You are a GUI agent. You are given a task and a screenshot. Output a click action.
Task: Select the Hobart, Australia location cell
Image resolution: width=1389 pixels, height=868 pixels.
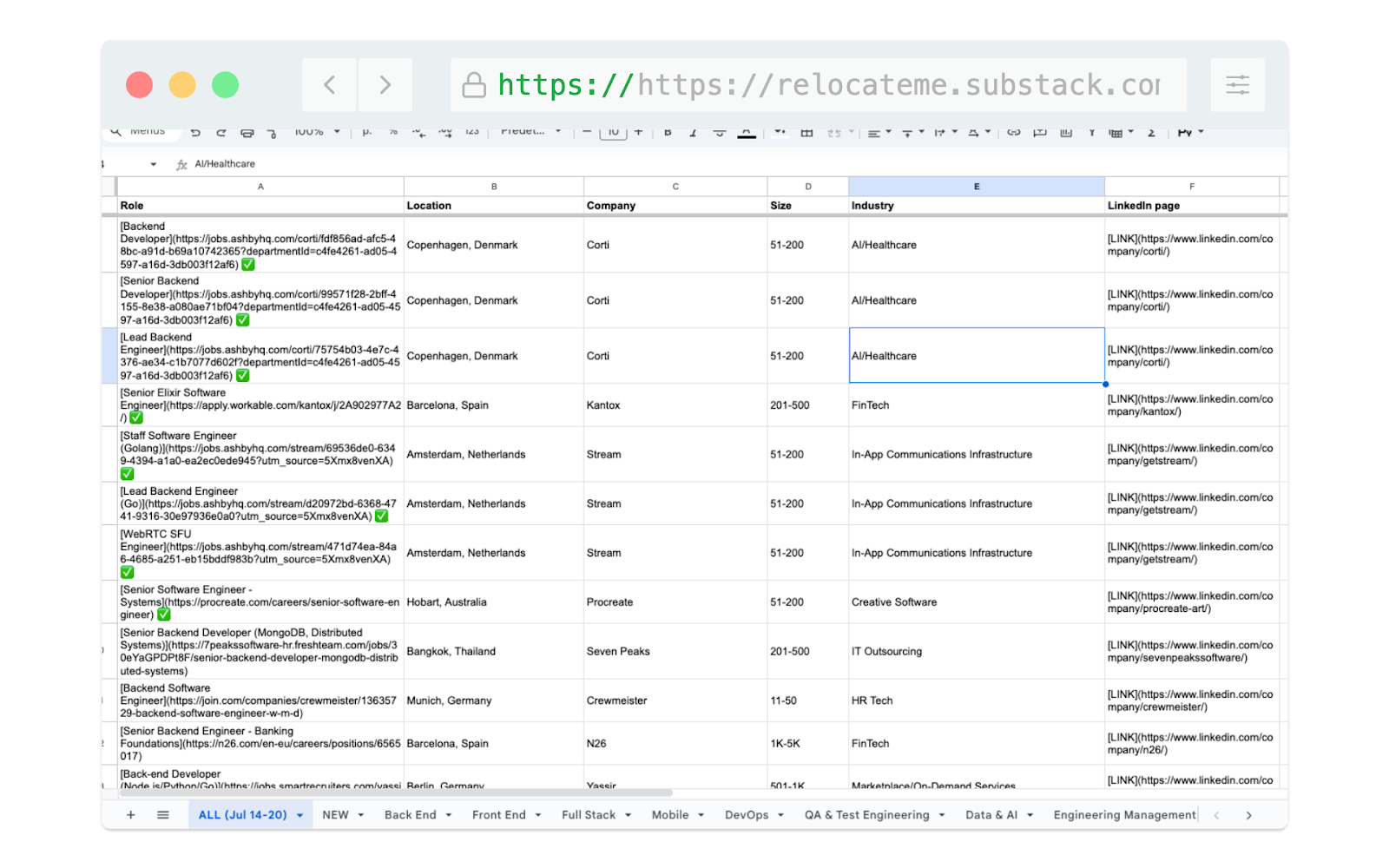pos(494,602)
